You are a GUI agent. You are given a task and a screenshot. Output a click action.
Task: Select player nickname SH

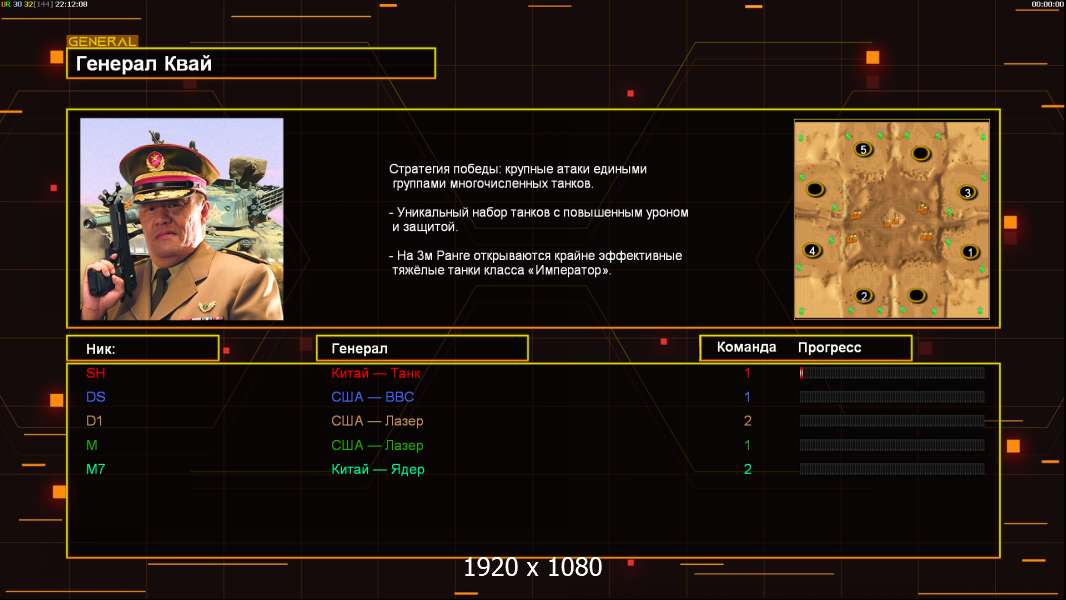click(x=95, y=373)
